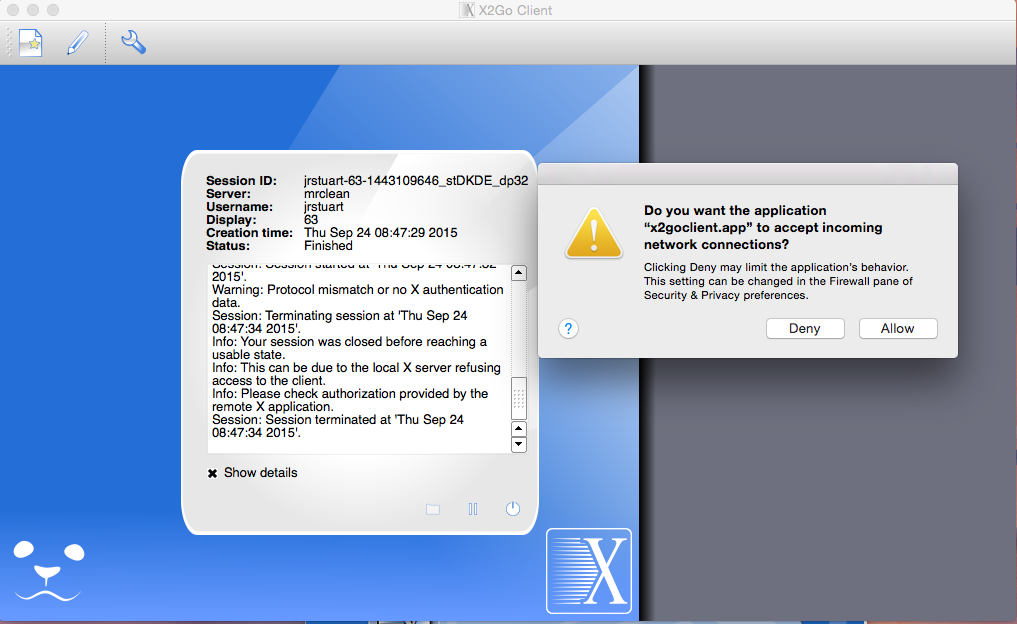Create a new session with the starred document icon
This screenshot has width=1017, height=624.
point(31,43)
